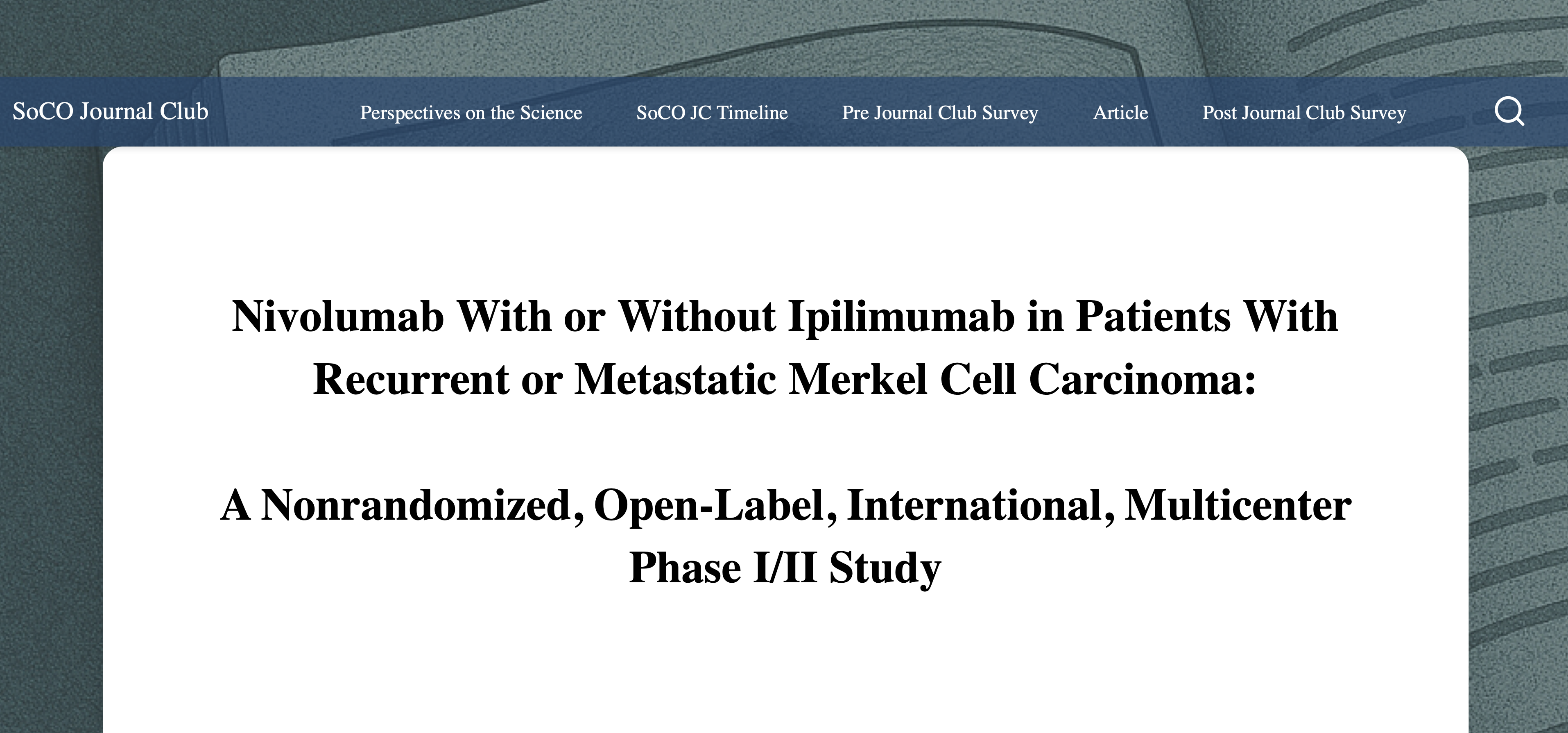Click the word International in the subtitle
Viewport: 1568px width, 733px height.
point(981,505)
